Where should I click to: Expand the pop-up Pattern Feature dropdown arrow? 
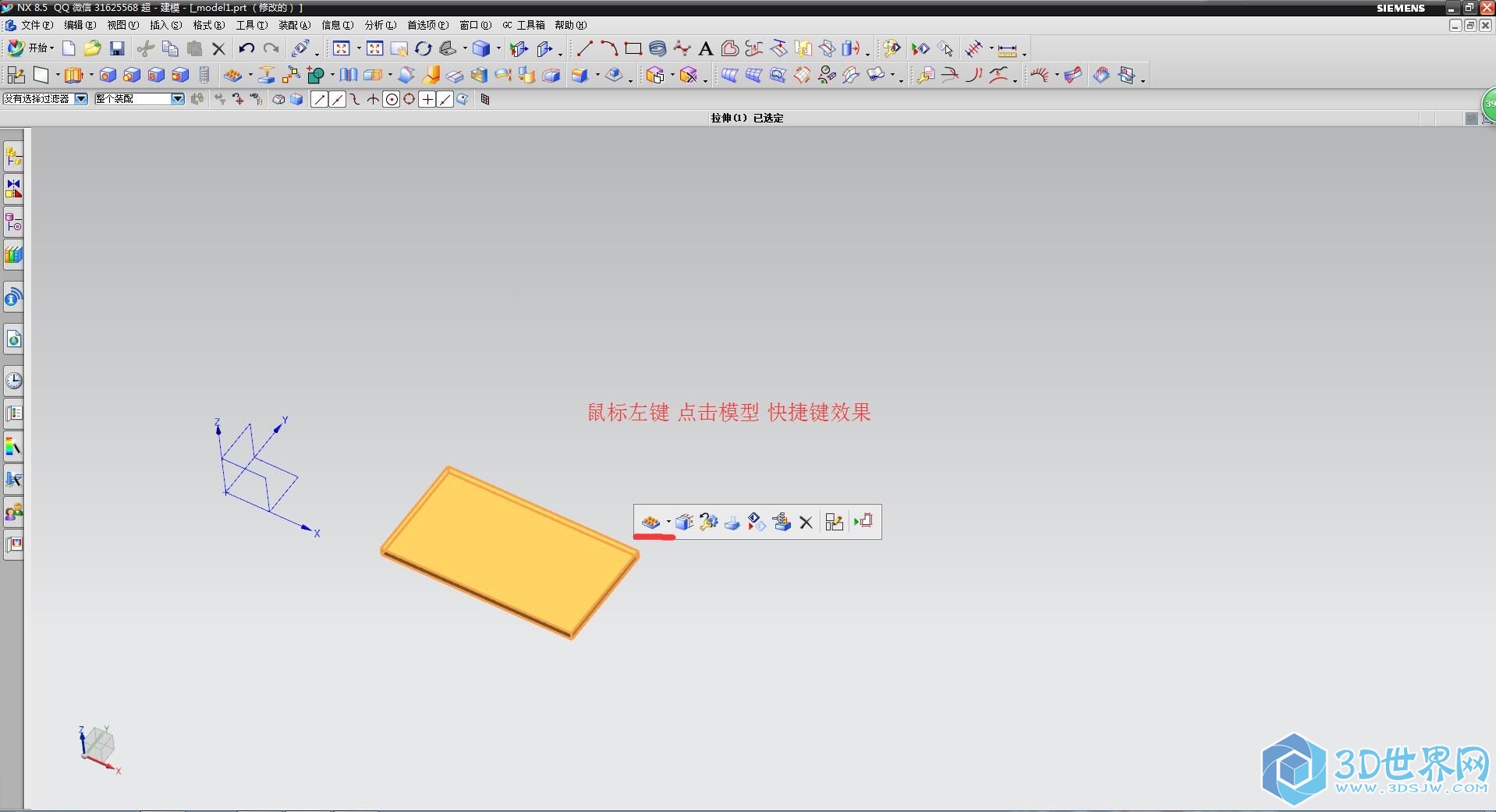(x=668, y=522)
